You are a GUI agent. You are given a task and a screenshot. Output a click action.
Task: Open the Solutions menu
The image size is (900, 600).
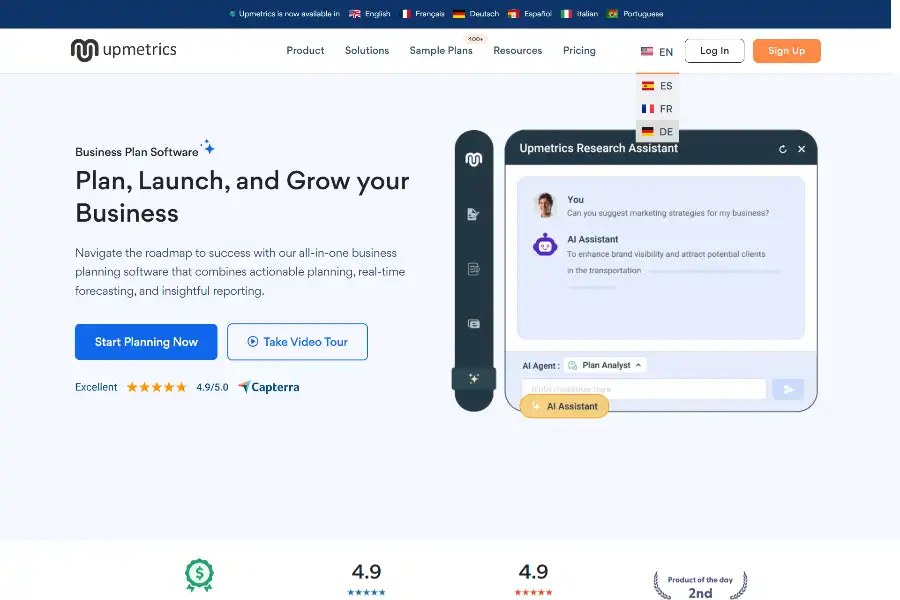(367, 51)
